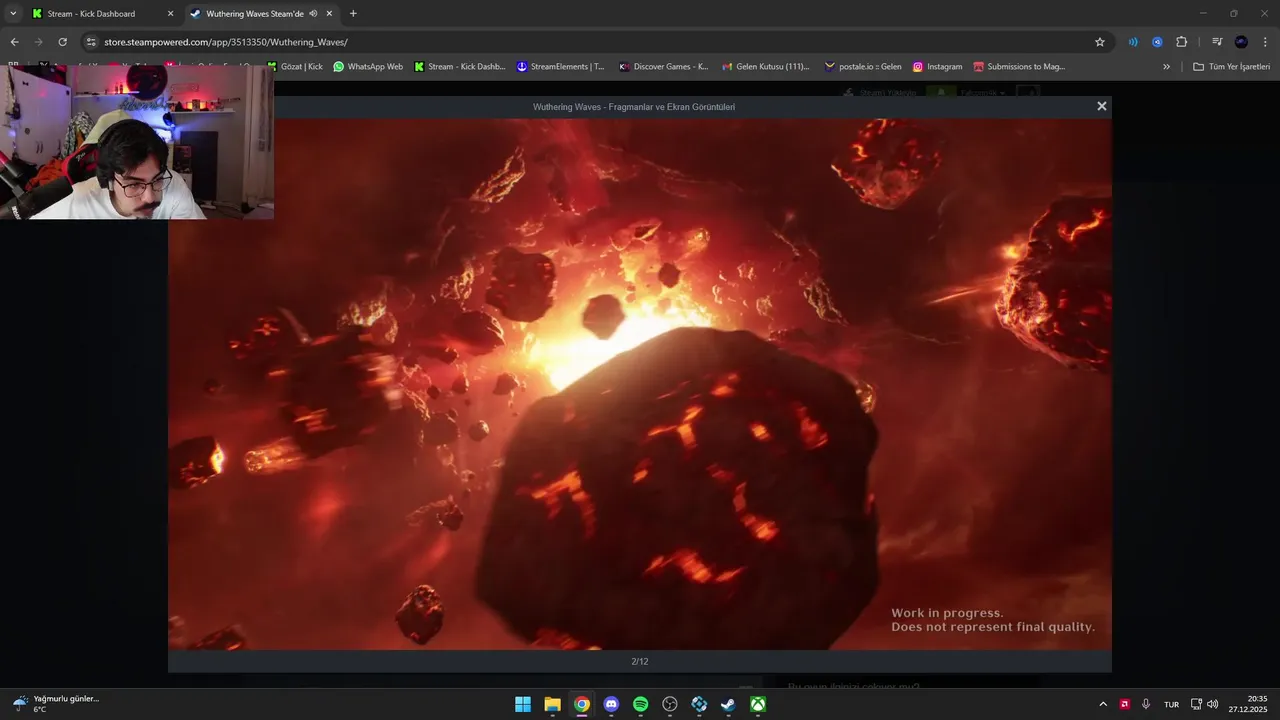
Task: Open the postale.io :: Gelen bookmark
Action: pos(863,67)
